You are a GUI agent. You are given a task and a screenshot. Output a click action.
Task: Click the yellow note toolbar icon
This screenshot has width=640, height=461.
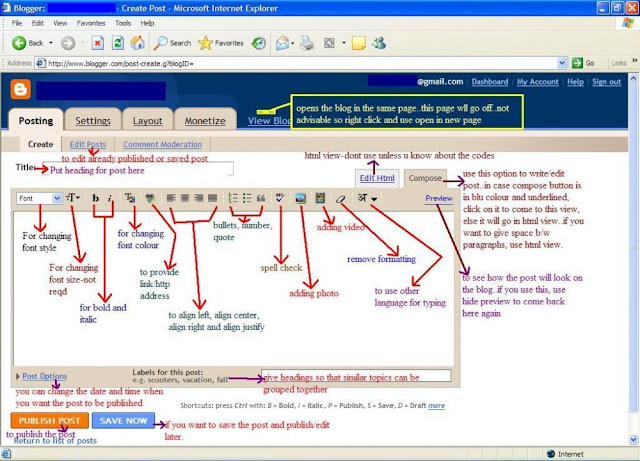tap(358, 43)
